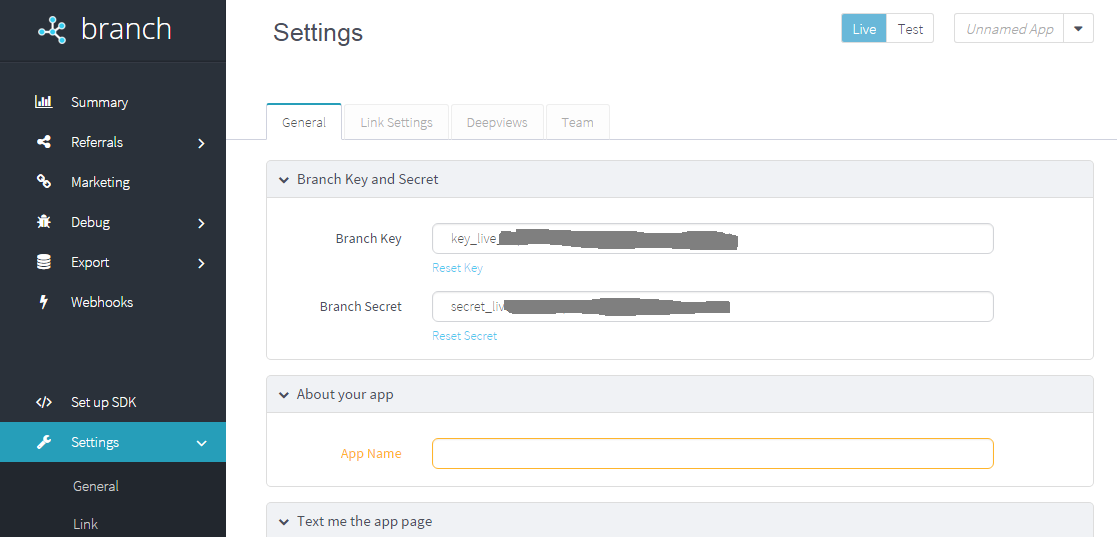Open the Link settings sub-item
This screenshot has height=537, width=1117.
(85, 523)
